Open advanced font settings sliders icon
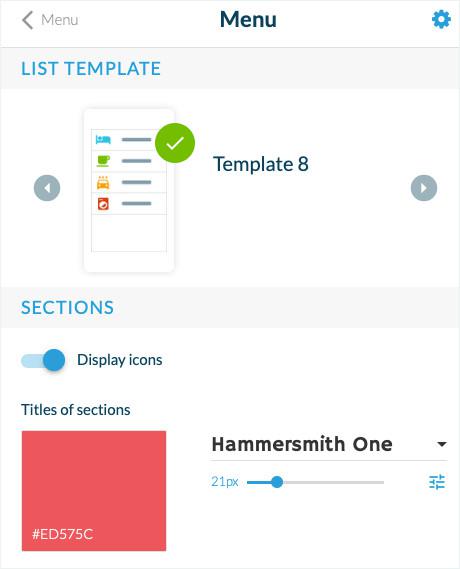Image resolution: width=460 pixels, height=569 pixels. [437, 482]
